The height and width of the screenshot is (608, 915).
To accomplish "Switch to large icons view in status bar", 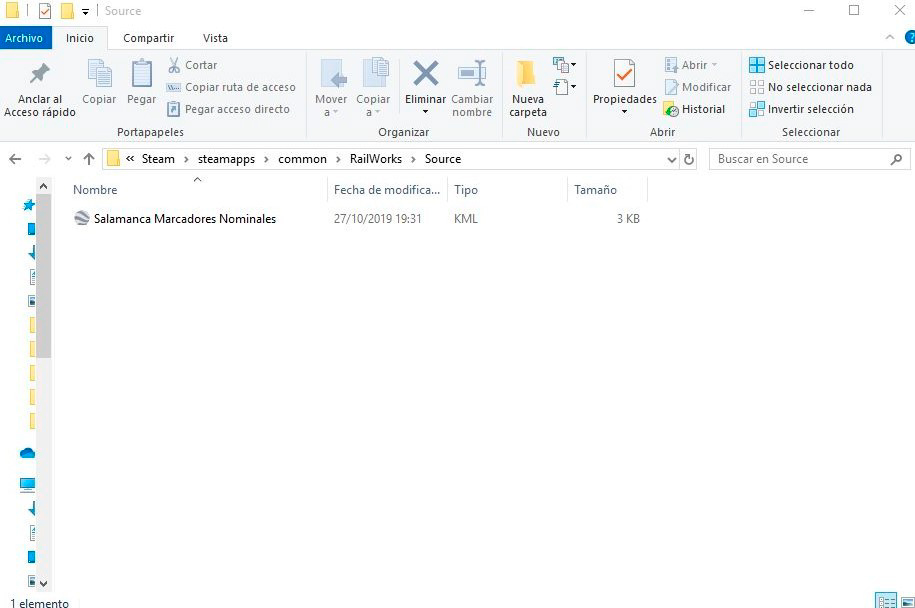I will tap(907, 601).
